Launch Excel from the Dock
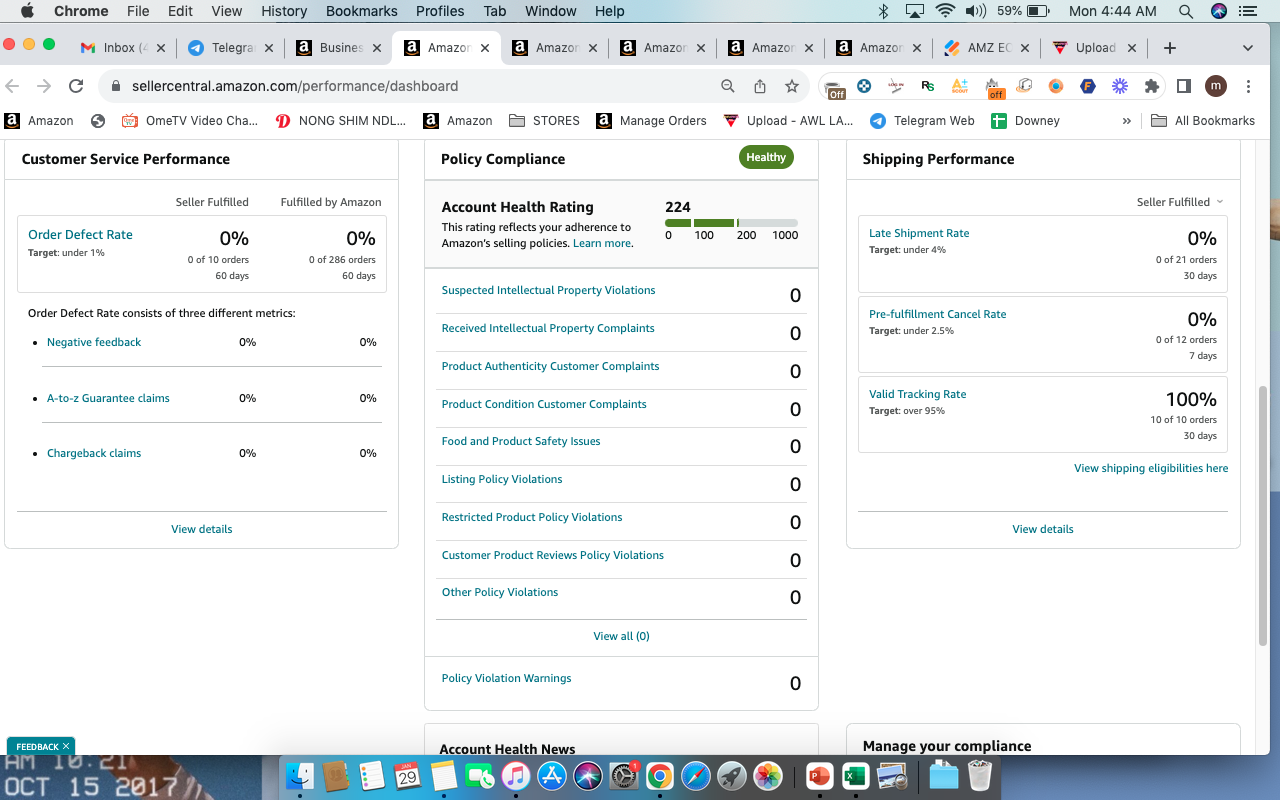 [x=855, y=776]
